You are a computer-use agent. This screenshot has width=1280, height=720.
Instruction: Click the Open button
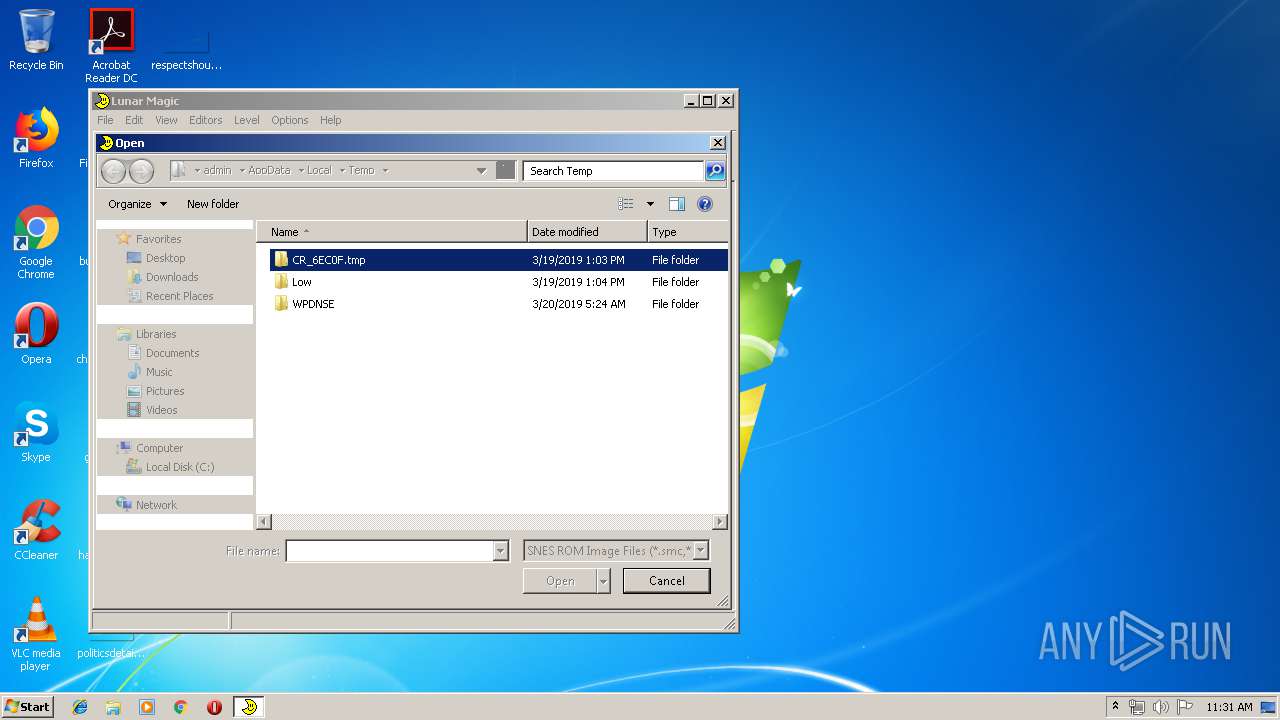(x=560, y=581)
